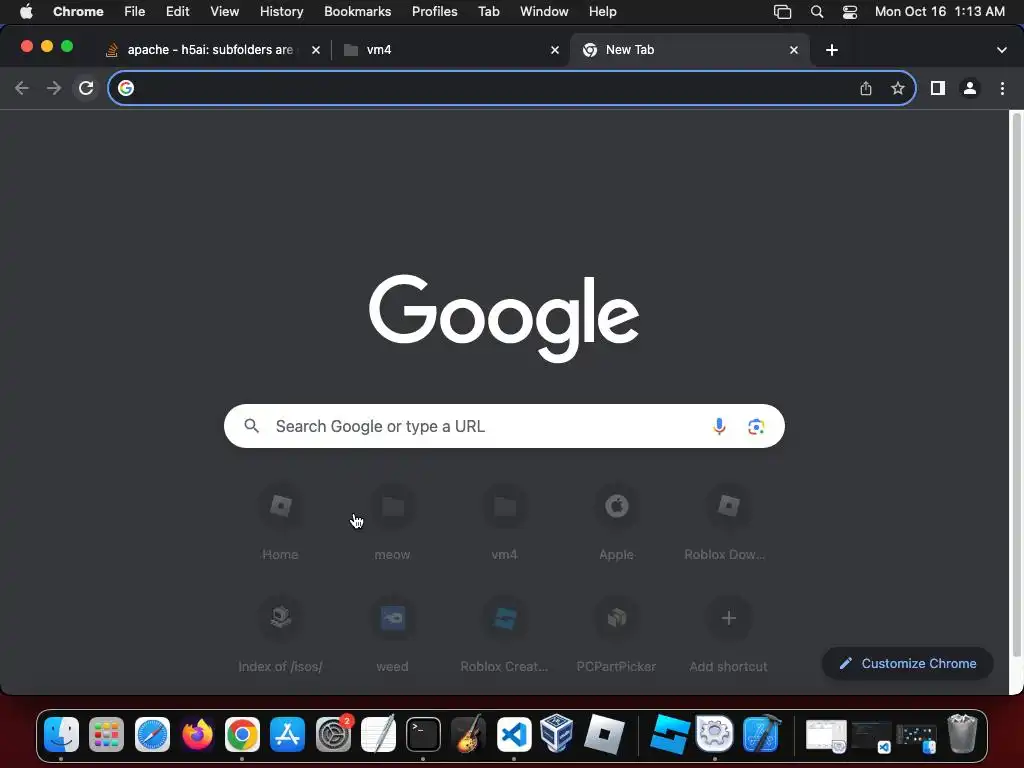Switch to the vm4 tab
1024x768 pixels.
pos(451,50)
